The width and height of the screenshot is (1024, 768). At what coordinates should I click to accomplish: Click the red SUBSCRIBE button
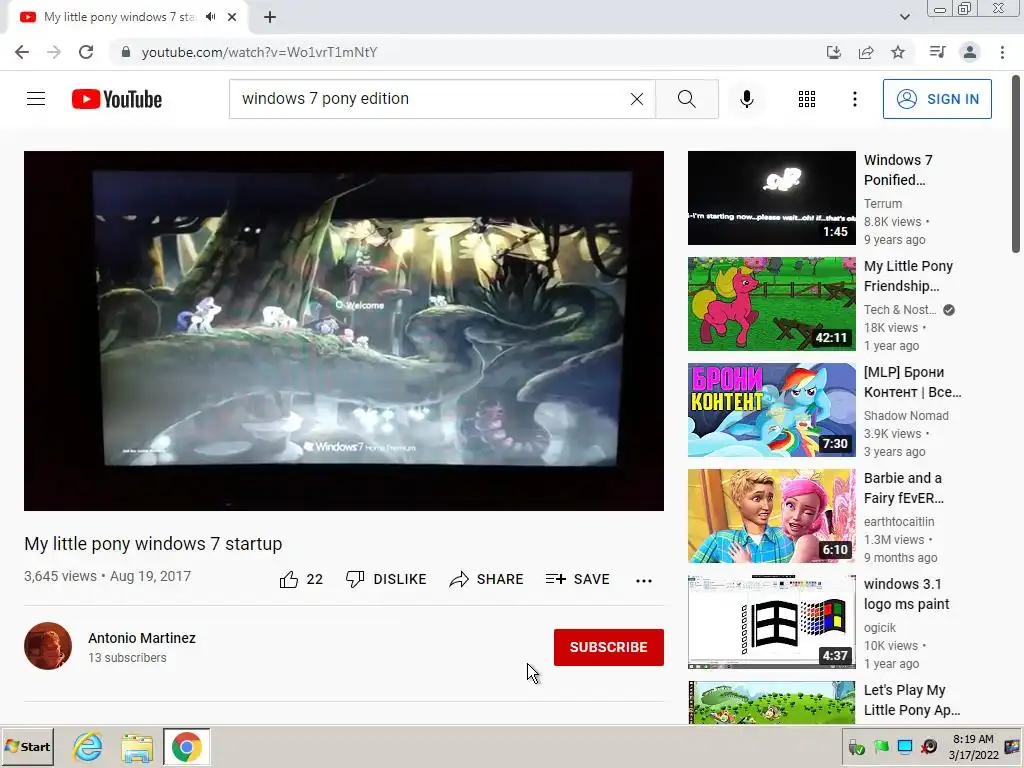(x=609, y=647)
